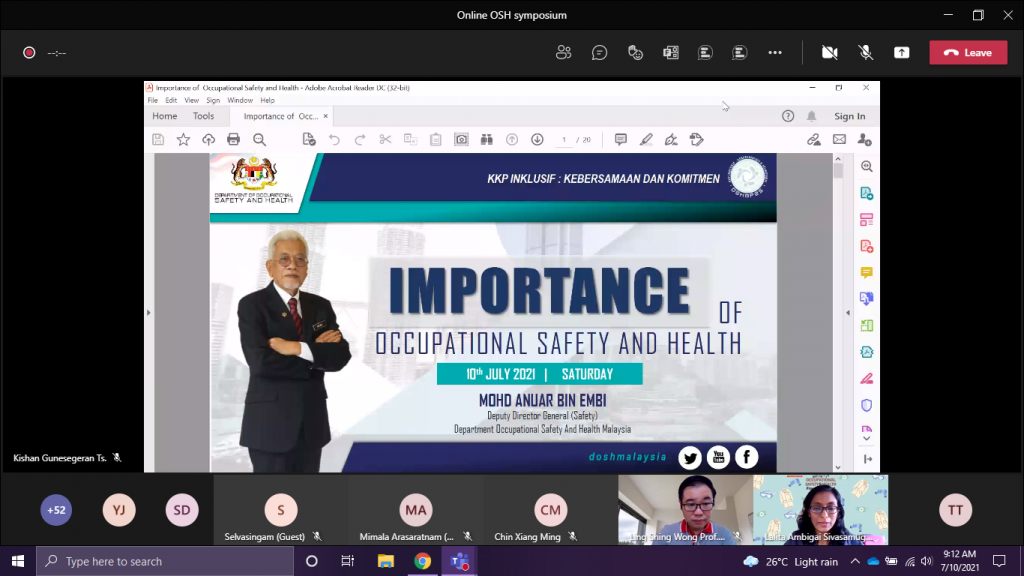Click the YouTube icon on the slide
This screenshot has width=1024, height=576.
[718, 457]
